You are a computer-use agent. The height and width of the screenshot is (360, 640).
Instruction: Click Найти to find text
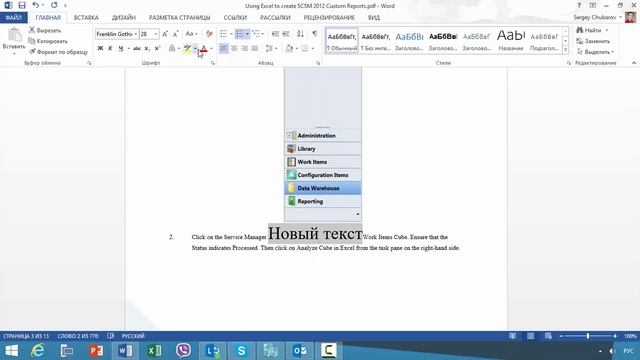tap(591, 30)
